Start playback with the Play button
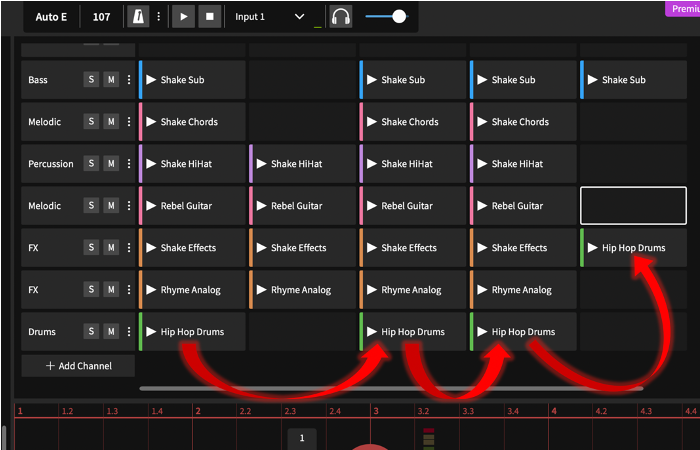Screen dimensions: 700x450 tap(183, 17)
